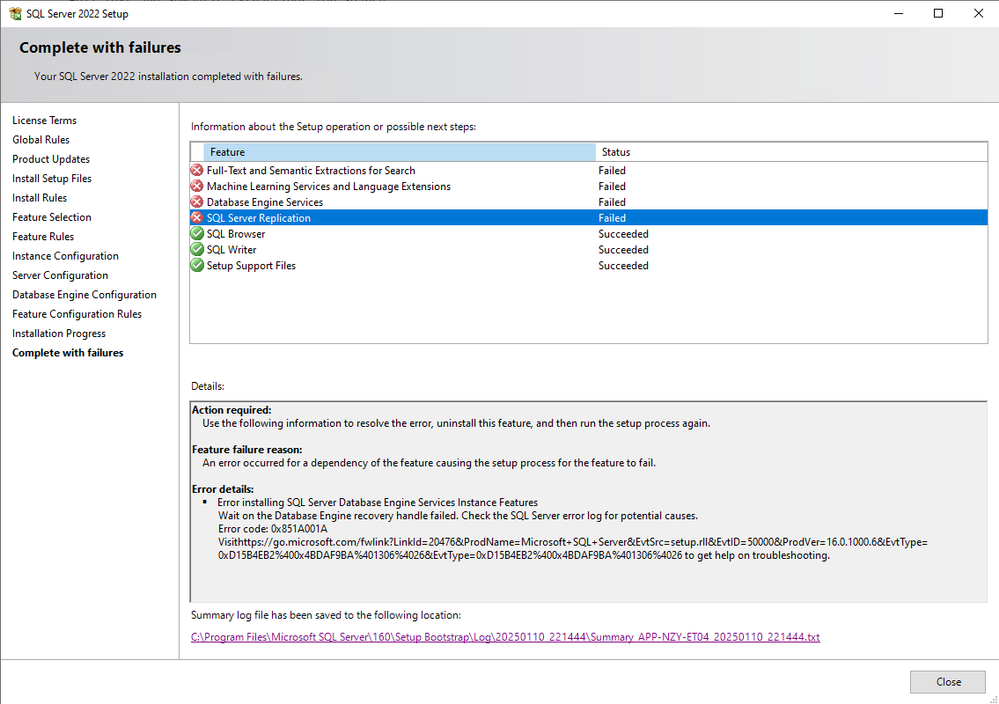Click the Failed status of Database Engine Services

pos(612,202)
